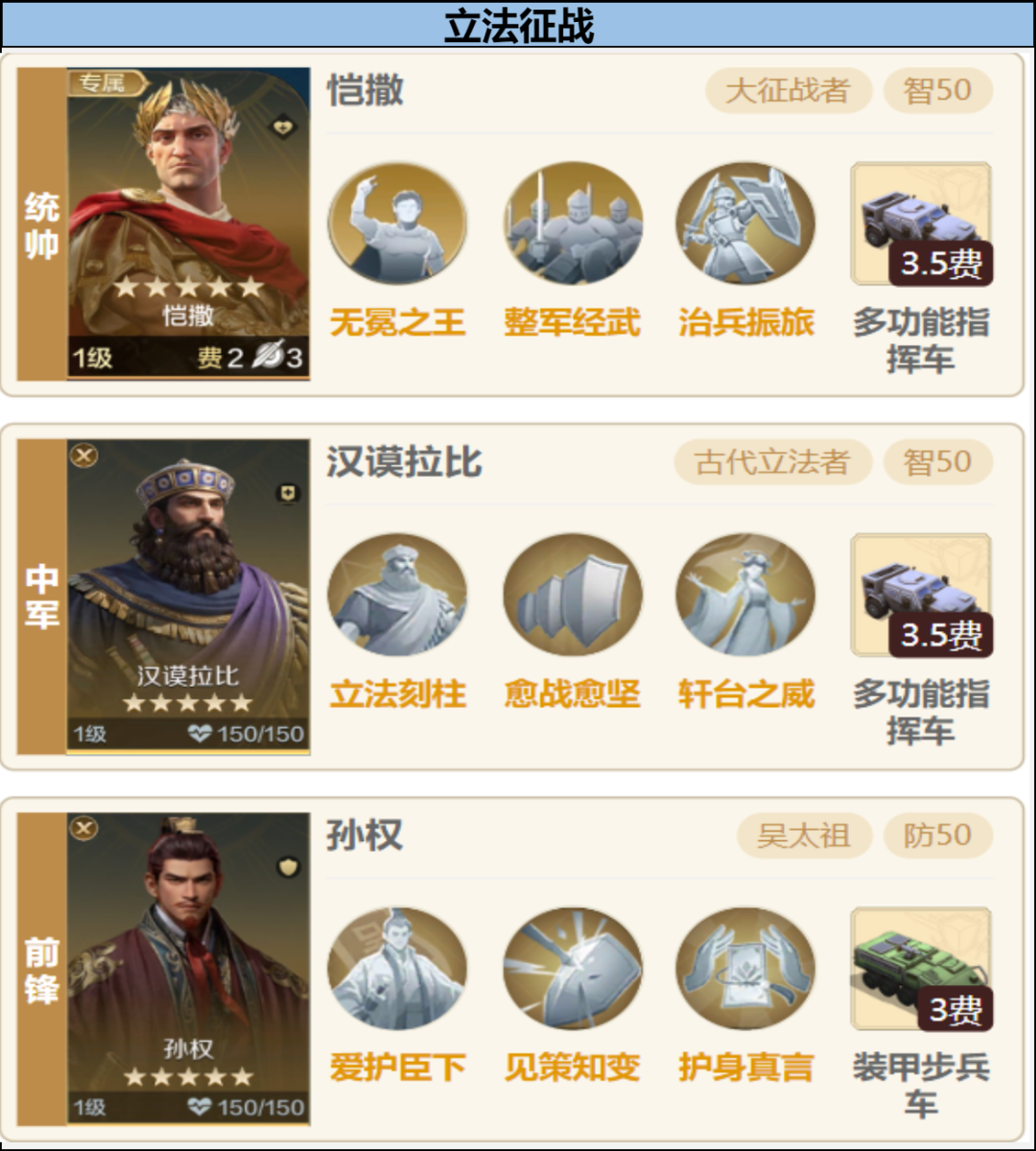
Task: Click 凯撒's 多功能指挥车 vehicle icon
Action: pos(921,223)
